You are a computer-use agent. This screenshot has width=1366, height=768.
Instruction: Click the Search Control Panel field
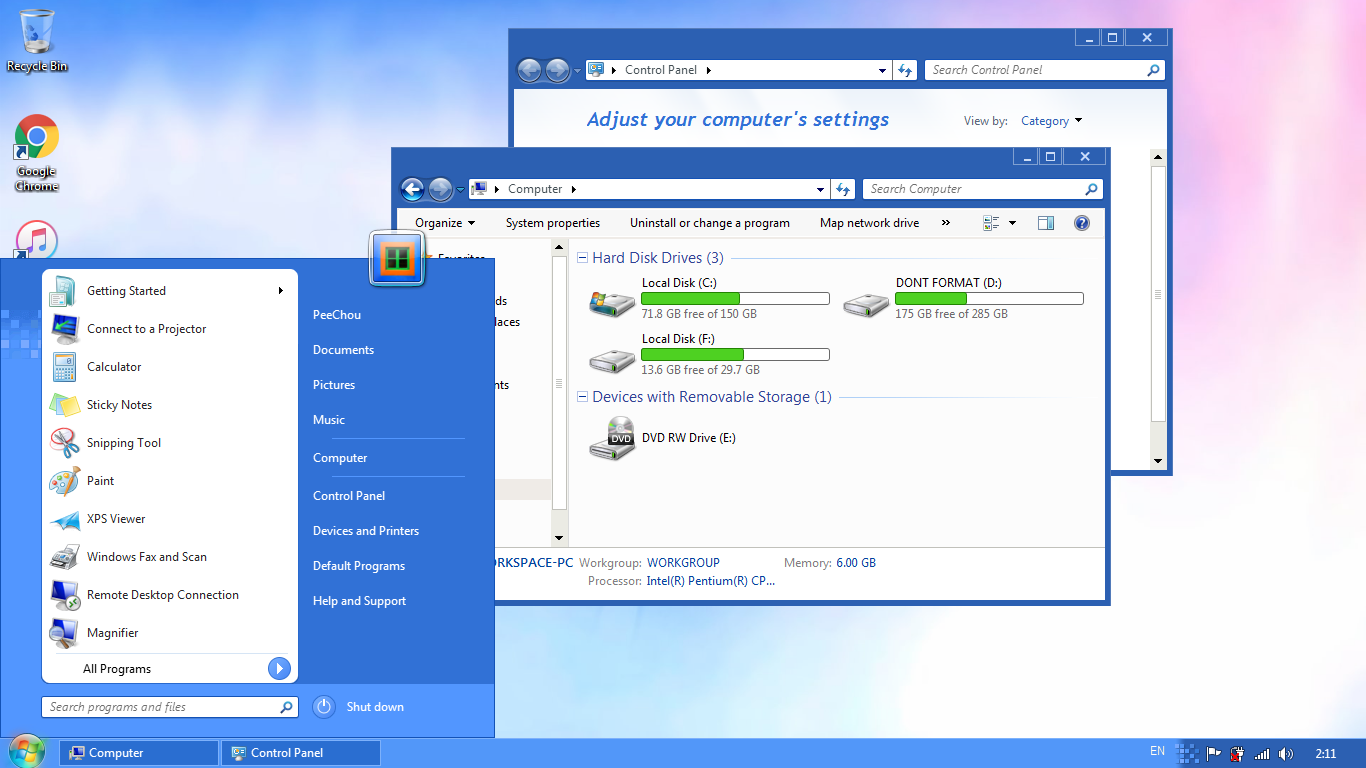tap(1046, 70)
